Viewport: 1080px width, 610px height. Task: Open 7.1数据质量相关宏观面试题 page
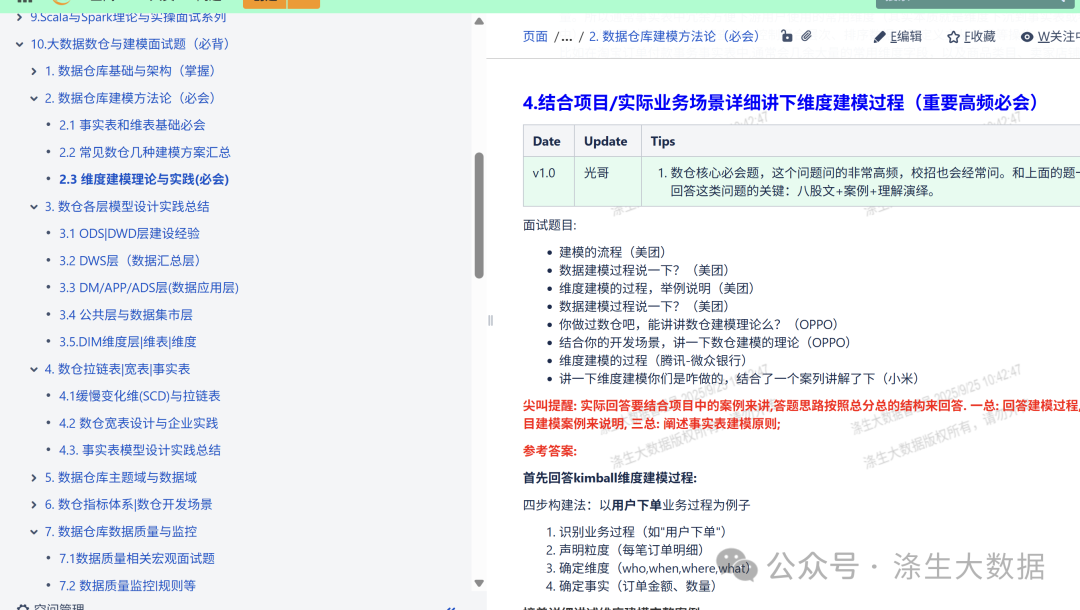pos(137,558)
